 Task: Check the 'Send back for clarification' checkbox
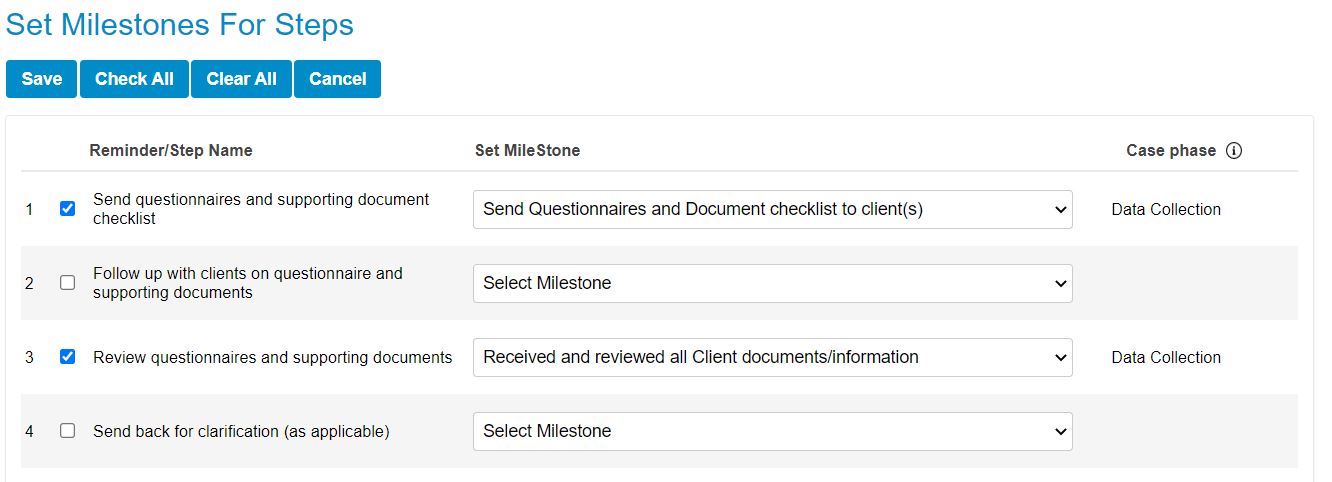(x=68, y=431)
